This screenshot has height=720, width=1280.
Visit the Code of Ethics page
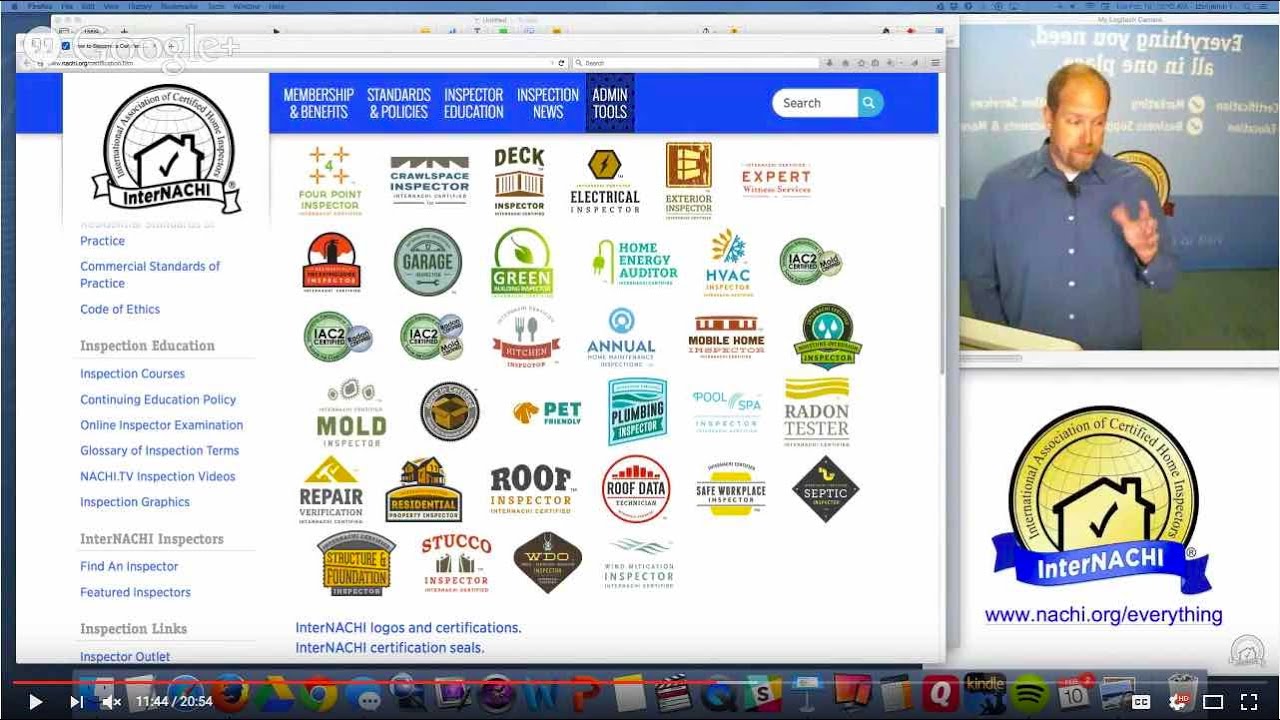pyautogui.click(x=120, y=309)
